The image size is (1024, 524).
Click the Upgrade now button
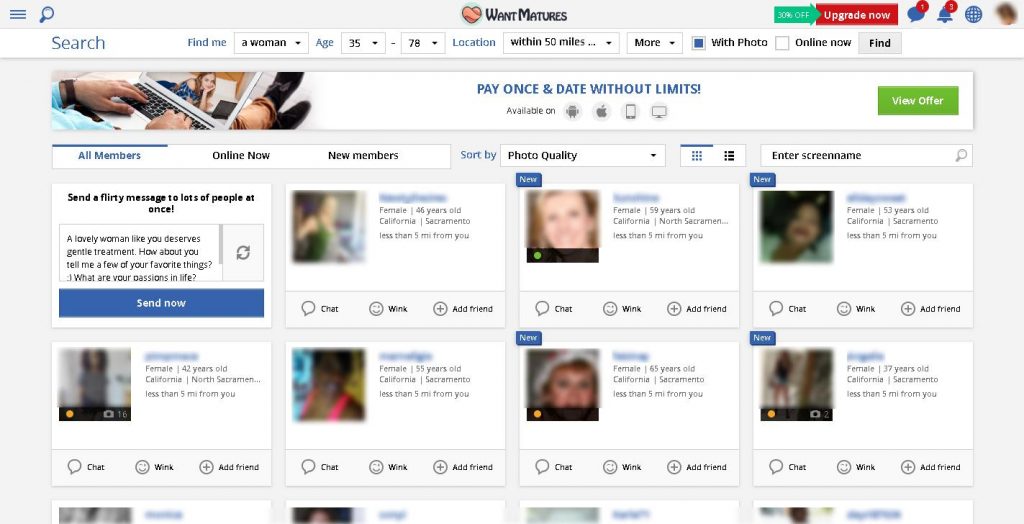coord(857,15)
